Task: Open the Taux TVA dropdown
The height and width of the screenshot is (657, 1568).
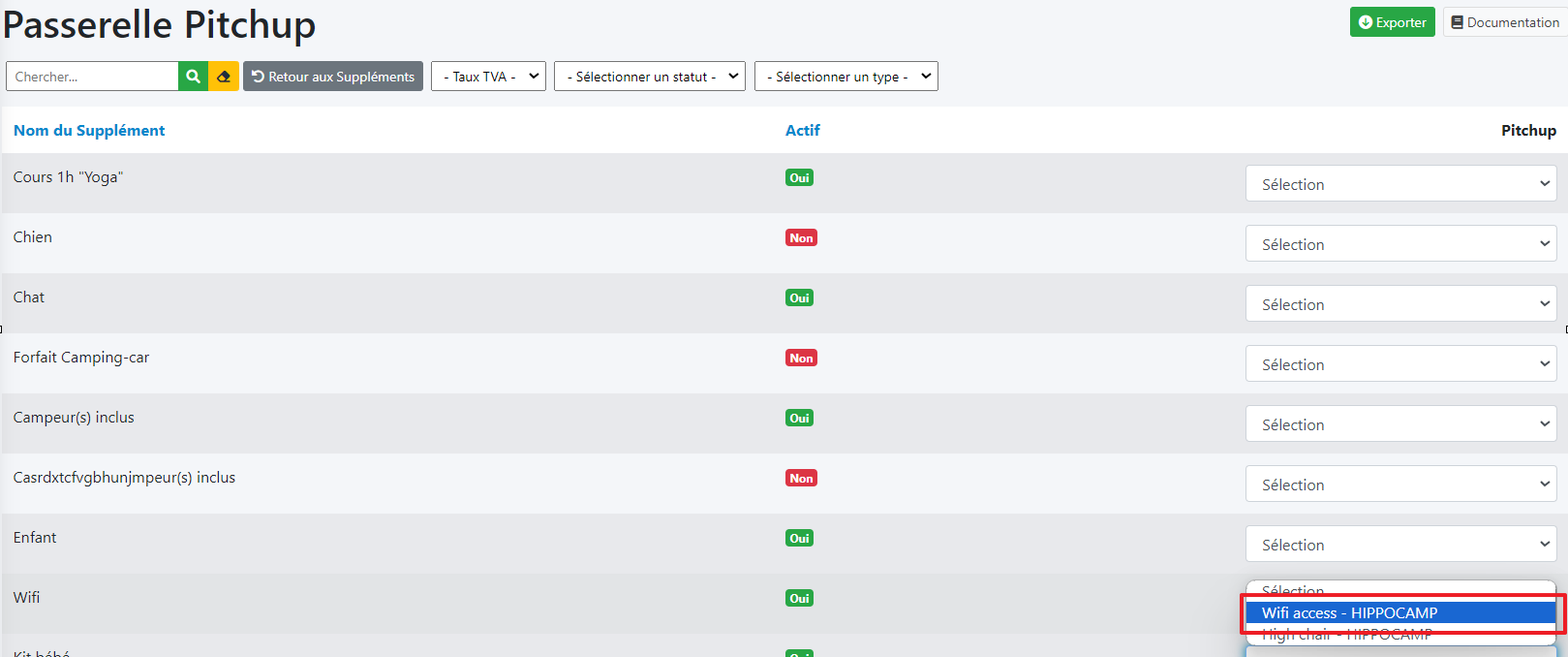Action: pyautogui.click(x=488, y=77)
